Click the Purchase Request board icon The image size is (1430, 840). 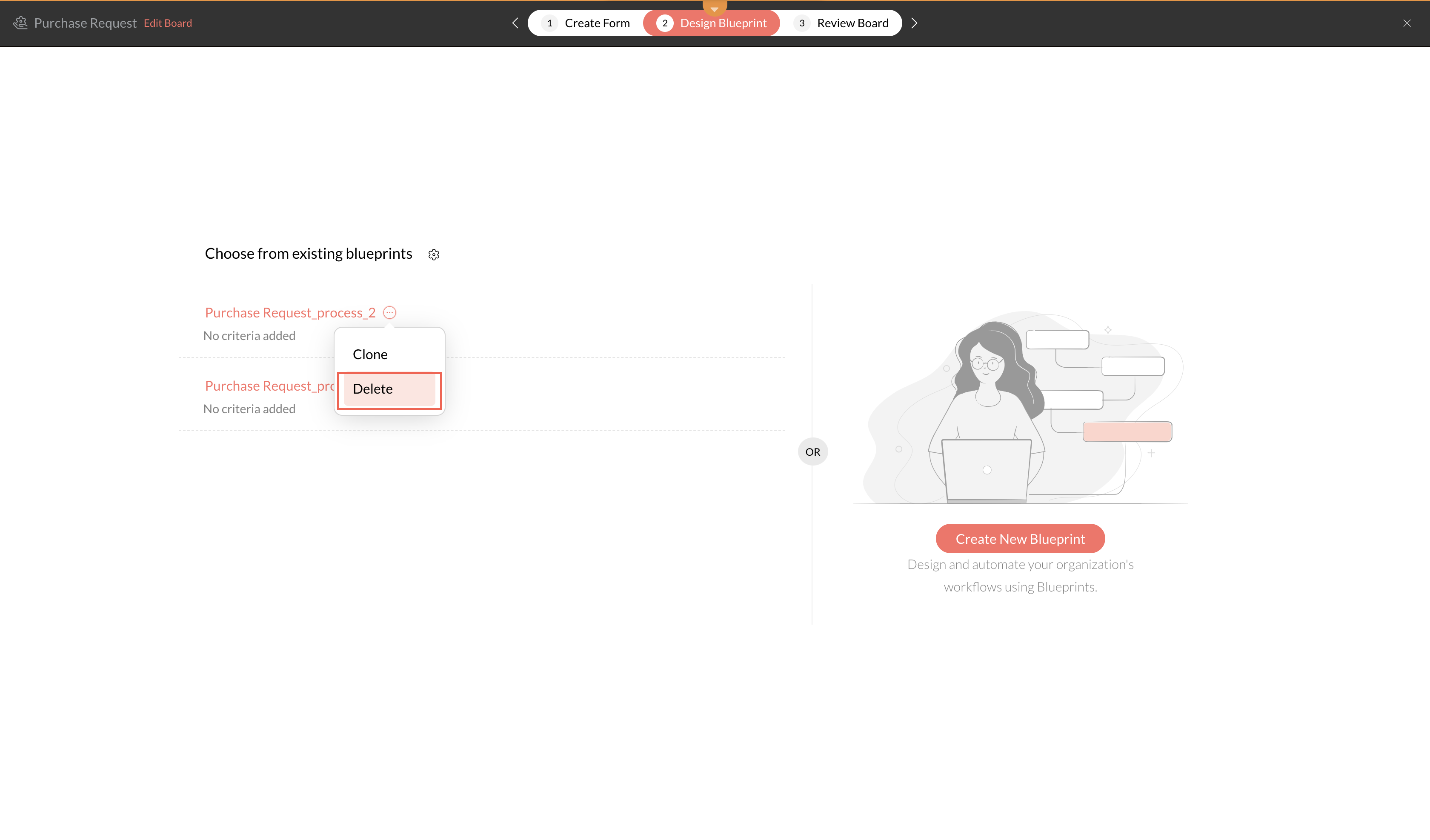[20, 23]
